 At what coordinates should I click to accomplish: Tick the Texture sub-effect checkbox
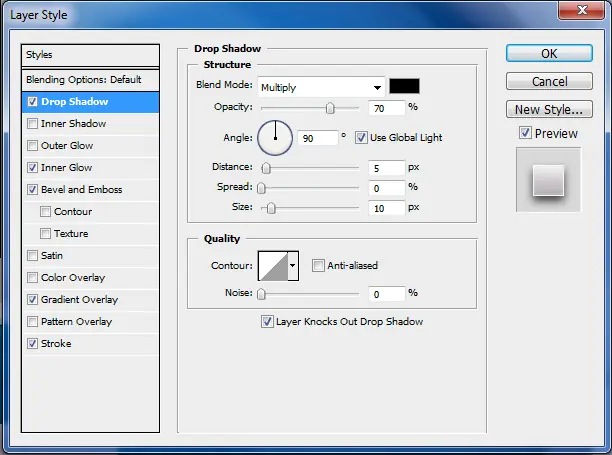click(45, 233)
